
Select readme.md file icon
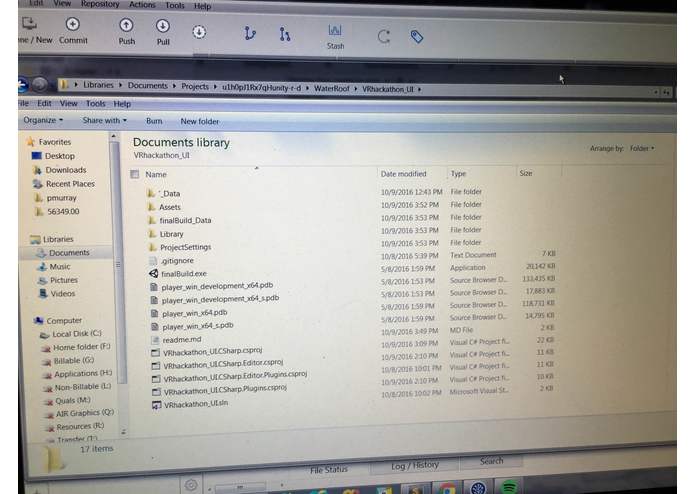click(155, 340)
